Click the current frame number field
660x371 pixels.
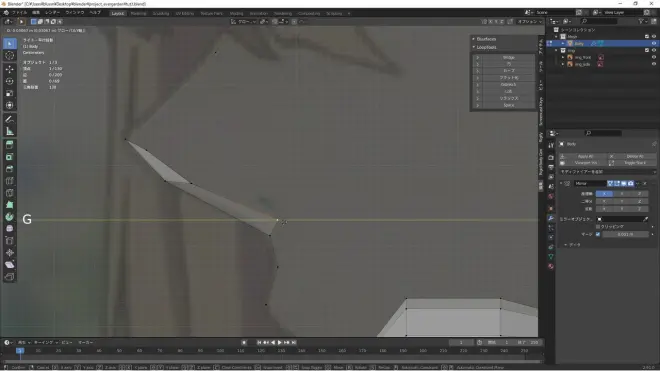point(461,342)
